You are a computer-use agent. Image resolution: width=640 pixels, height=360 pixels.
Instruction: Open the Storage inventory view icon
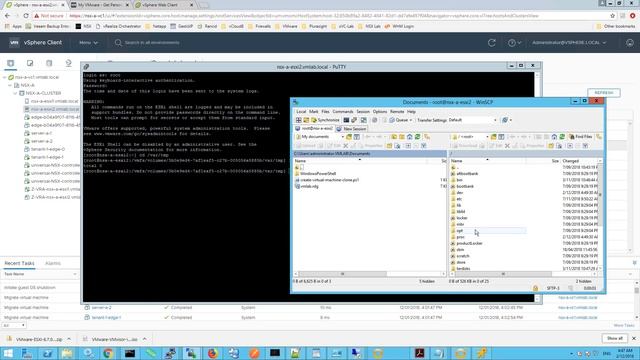[49, 63]
